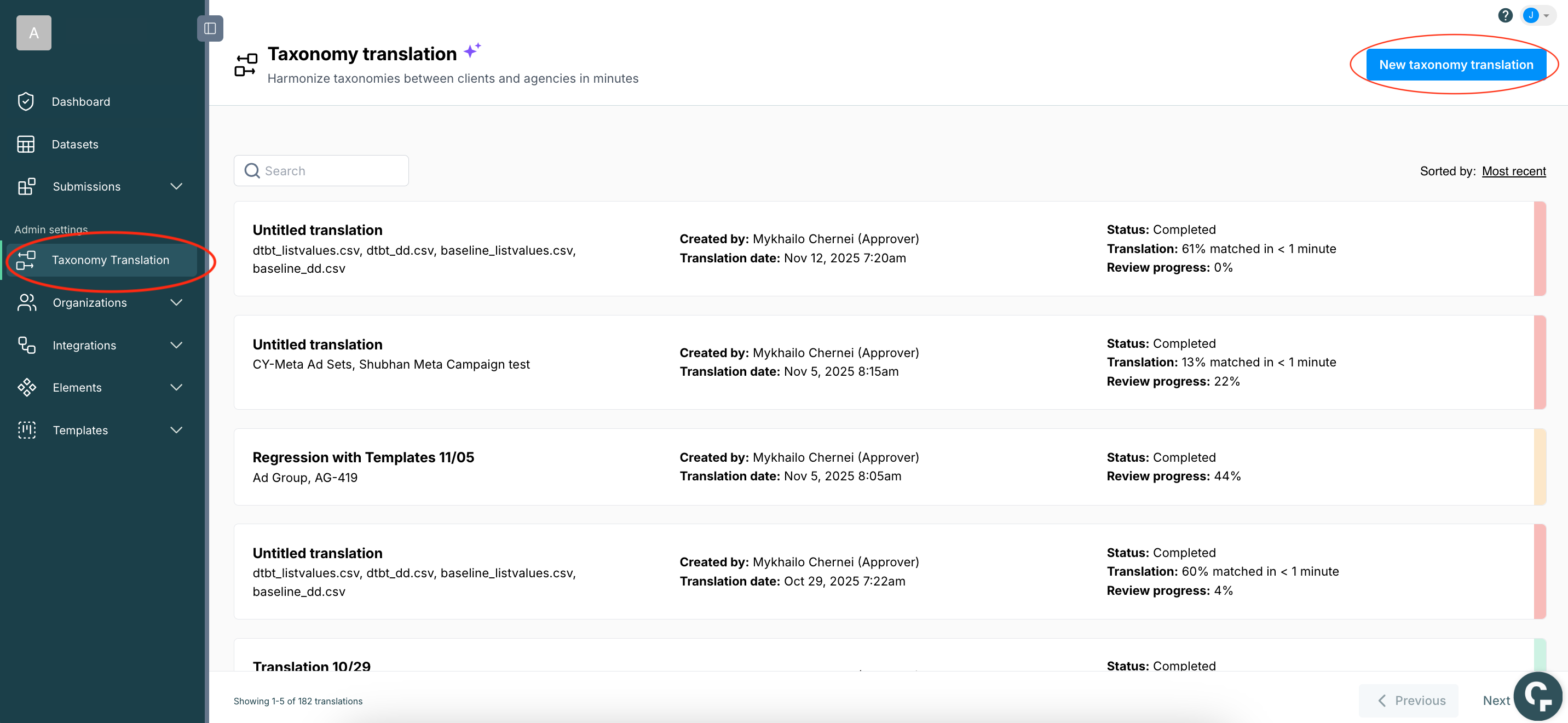Select the Integrations icon in sidebar
The width and height of the screenshot is (1568, 723).
click(26, 345)
